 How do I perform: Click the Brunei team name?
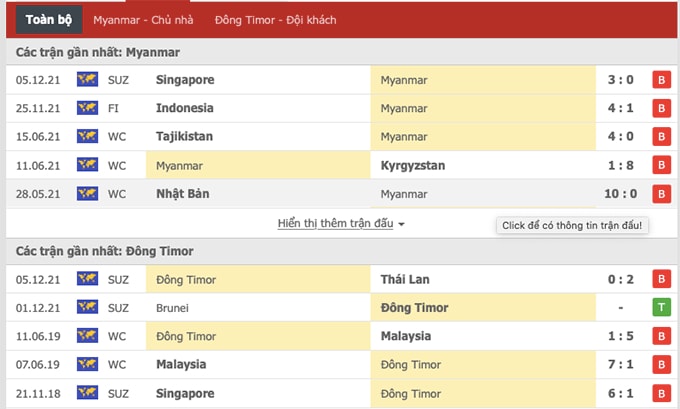pos(172,308)
